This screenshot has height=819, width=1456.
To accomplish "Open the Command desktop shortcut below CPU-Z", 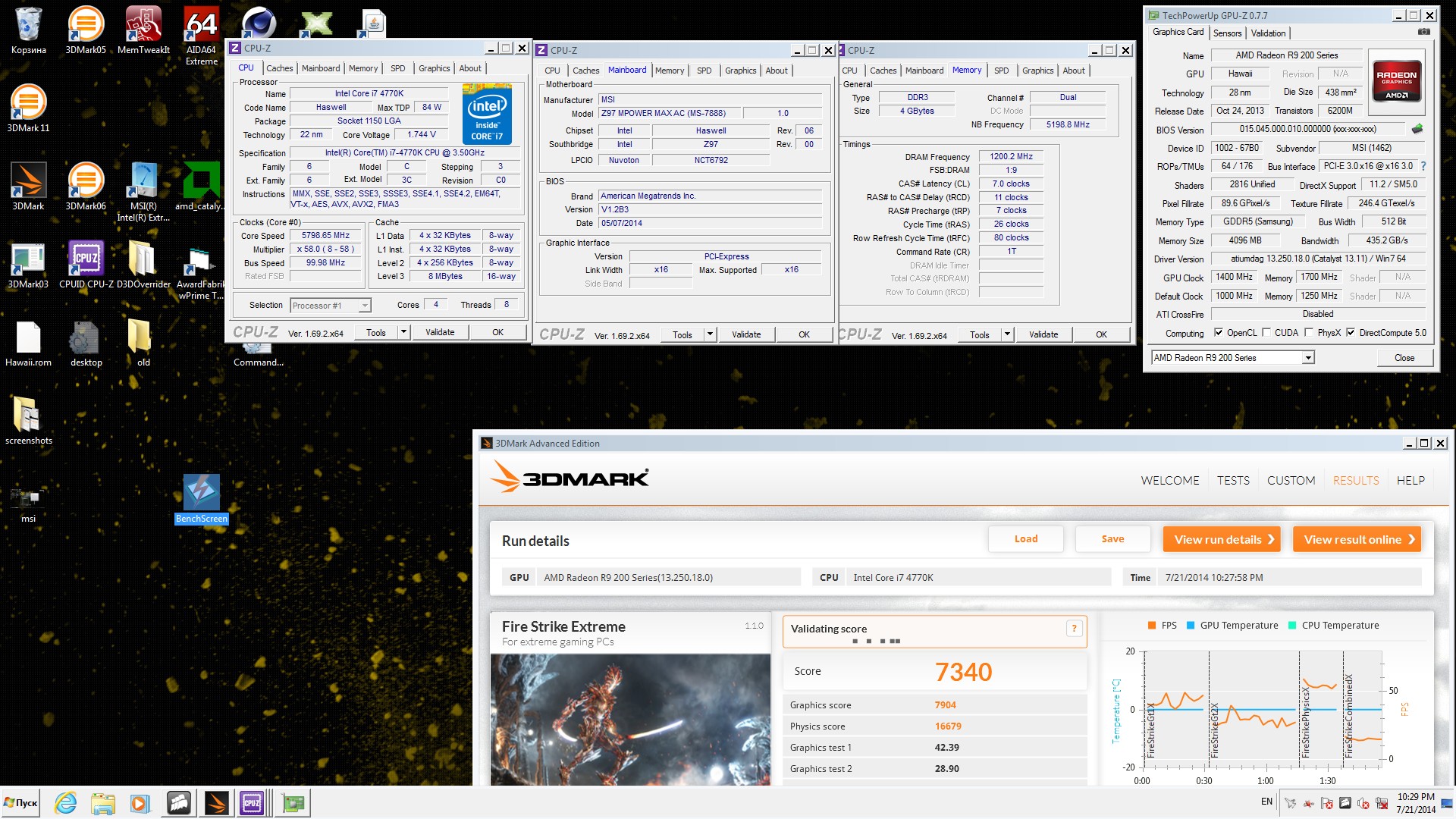I will 258,356.
